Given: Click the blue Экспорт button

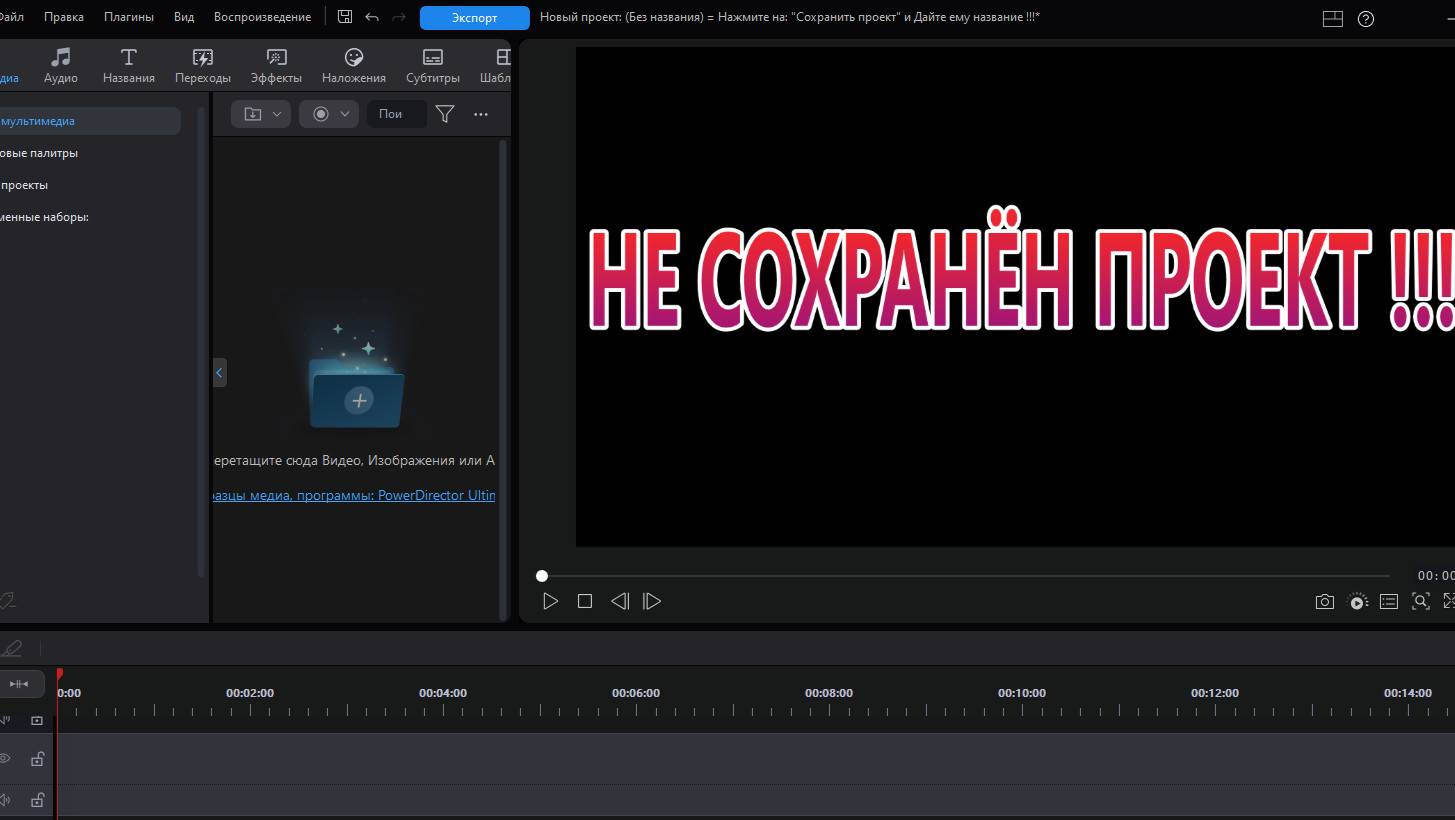Looking at the screenshot, I should pos(474,18).
